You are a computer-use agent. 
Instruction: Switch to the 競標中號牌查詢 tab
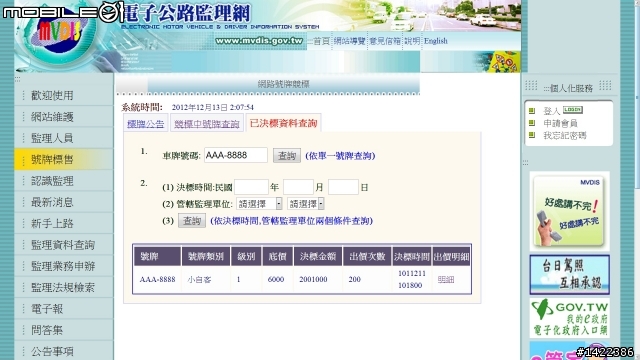point(207,124)
